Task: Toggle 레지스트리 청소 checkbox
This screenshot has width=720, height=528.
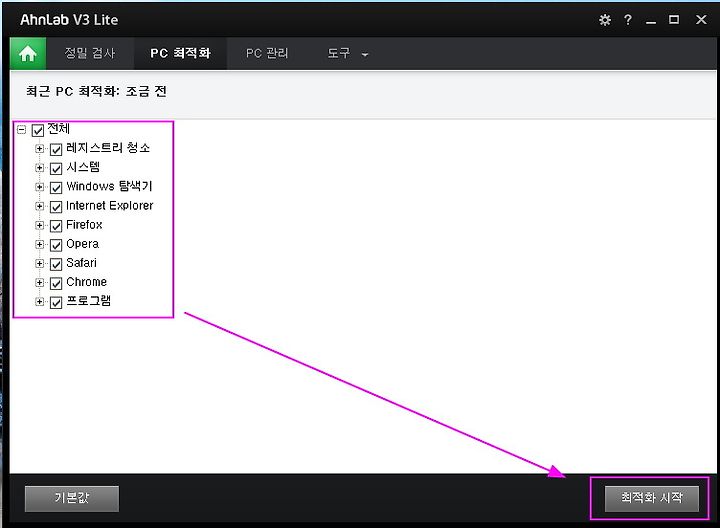Action: click(56, 149)
